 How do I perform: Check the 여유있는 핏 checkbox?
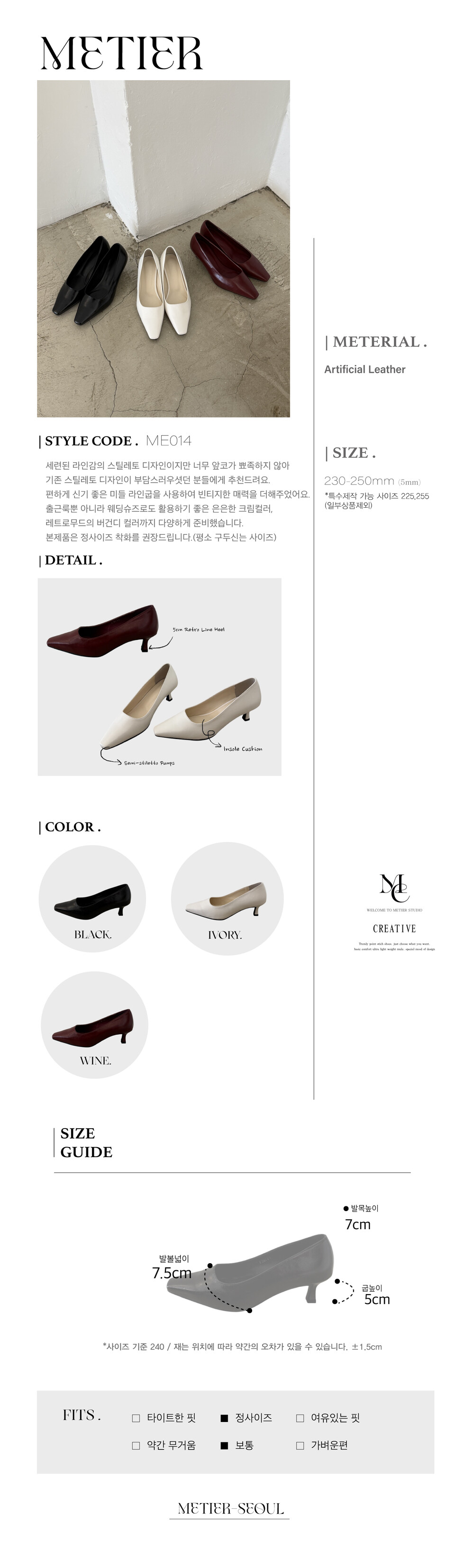[x=300, y=1418]
